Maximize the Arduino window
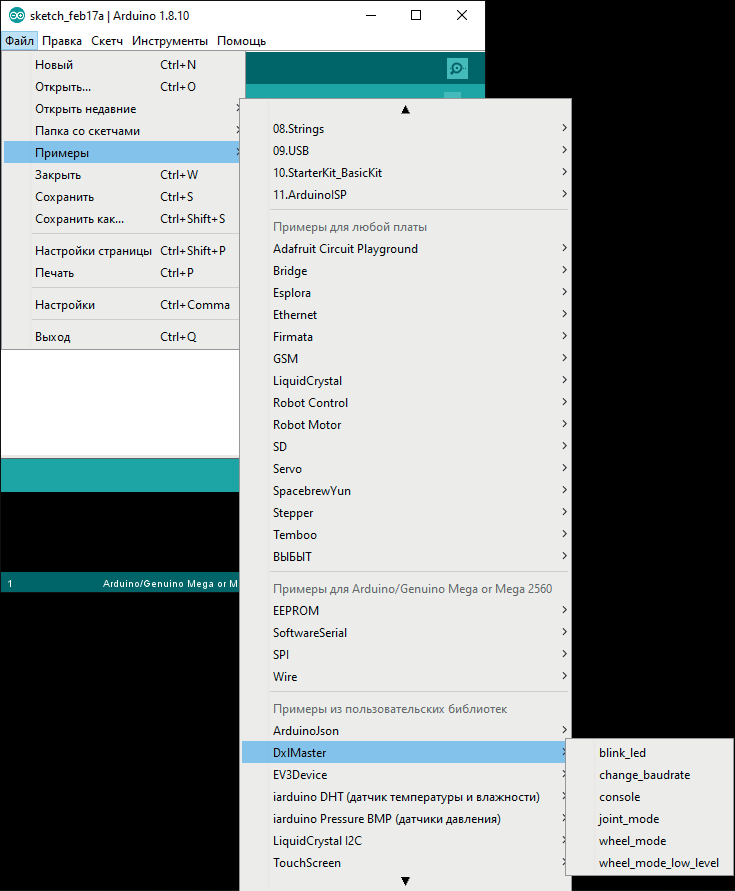The image size is (735, 891). coord(416,16)
